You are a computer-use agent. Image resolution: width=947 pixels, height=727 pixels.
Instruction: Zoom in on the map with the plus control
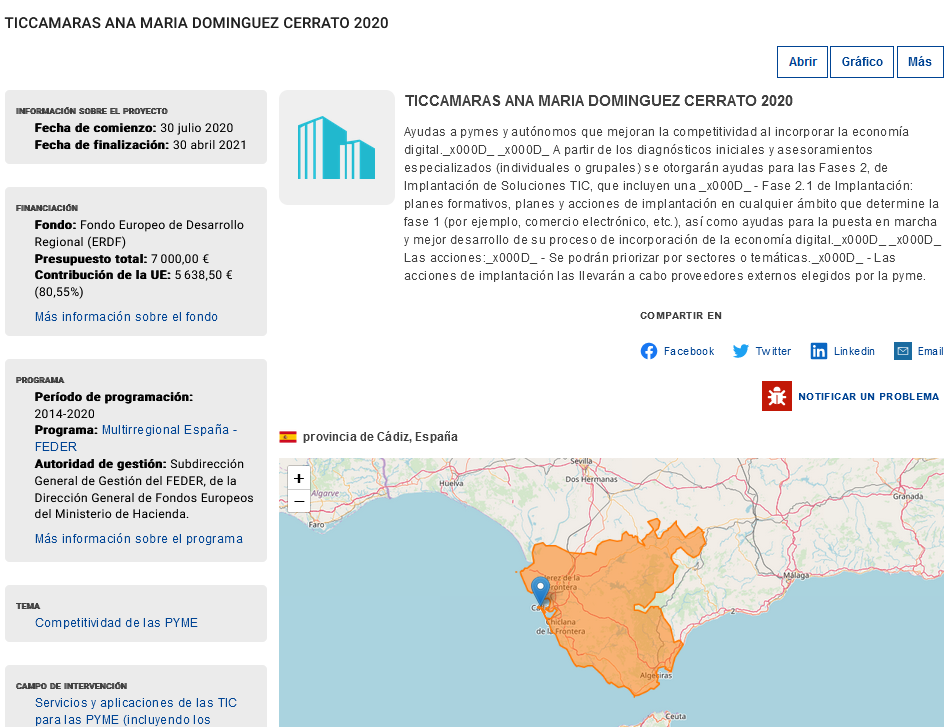point(298,478)
